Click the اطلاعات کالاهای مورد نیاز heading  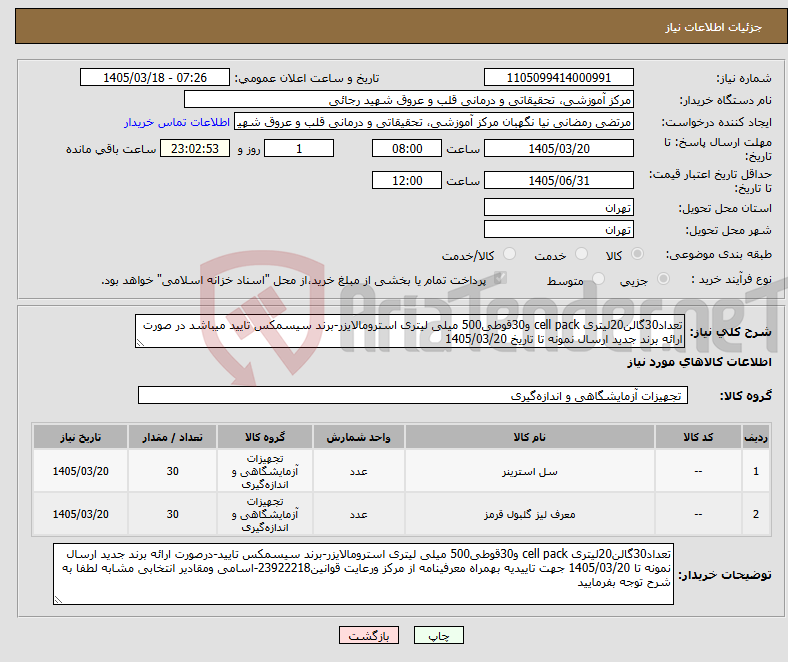click(699, 362)
